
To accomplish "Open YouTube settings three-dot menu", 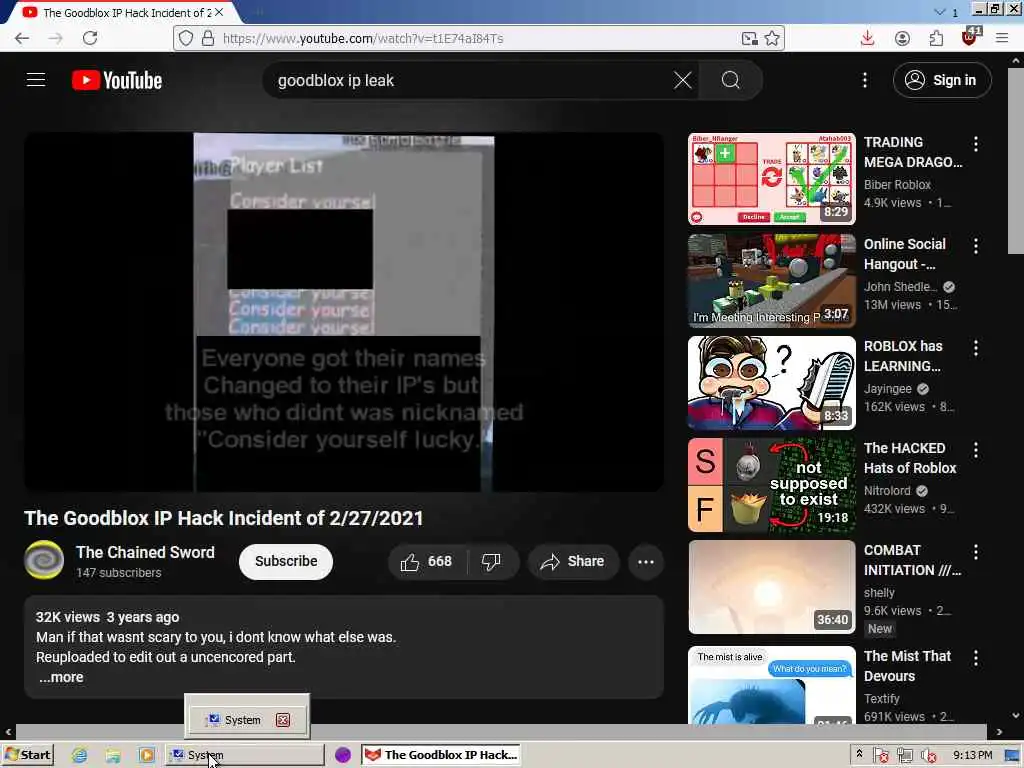I will (x=865, y=80).
